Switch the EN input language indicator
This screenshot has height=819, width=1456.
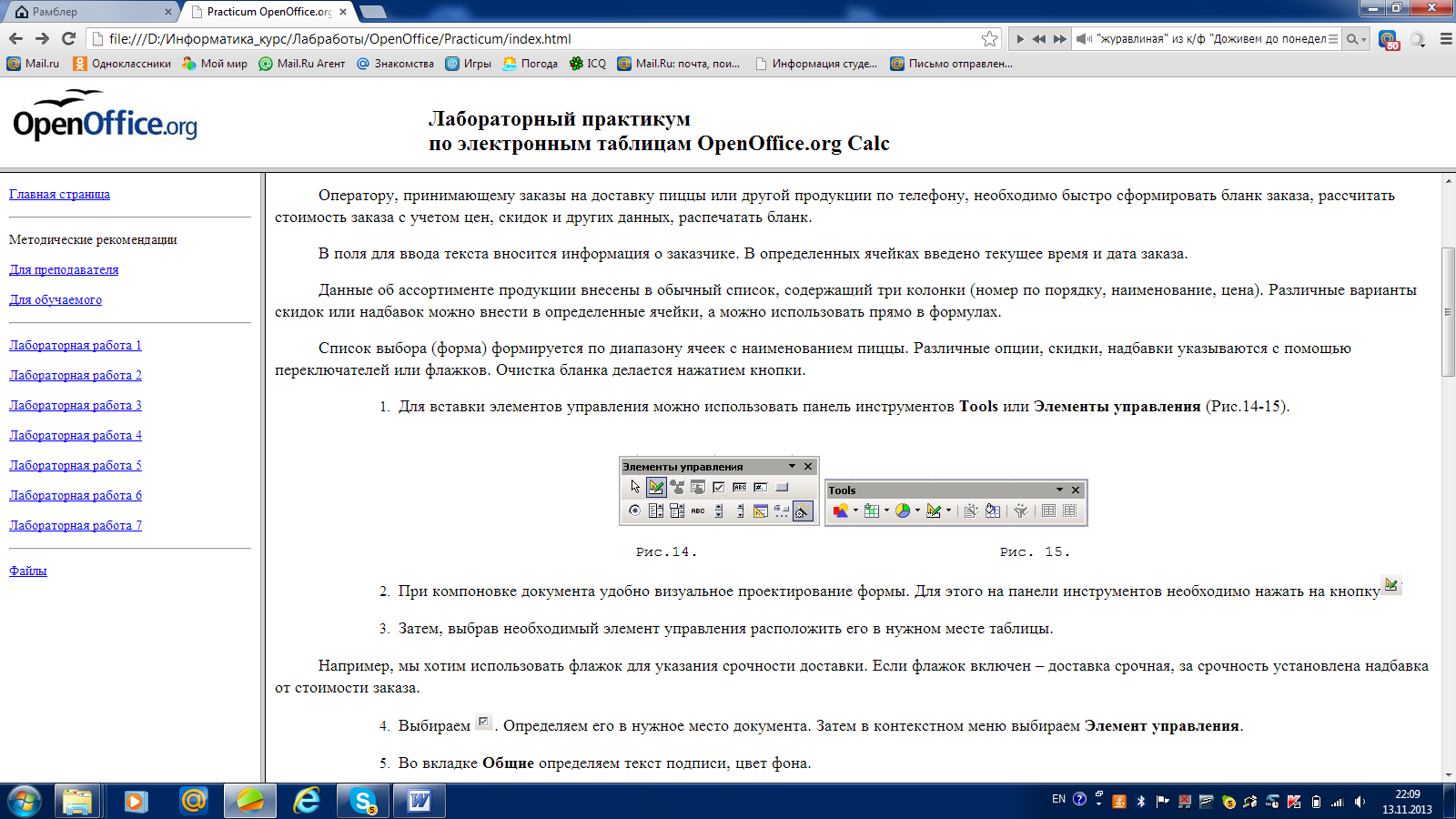coord(1058,799)
